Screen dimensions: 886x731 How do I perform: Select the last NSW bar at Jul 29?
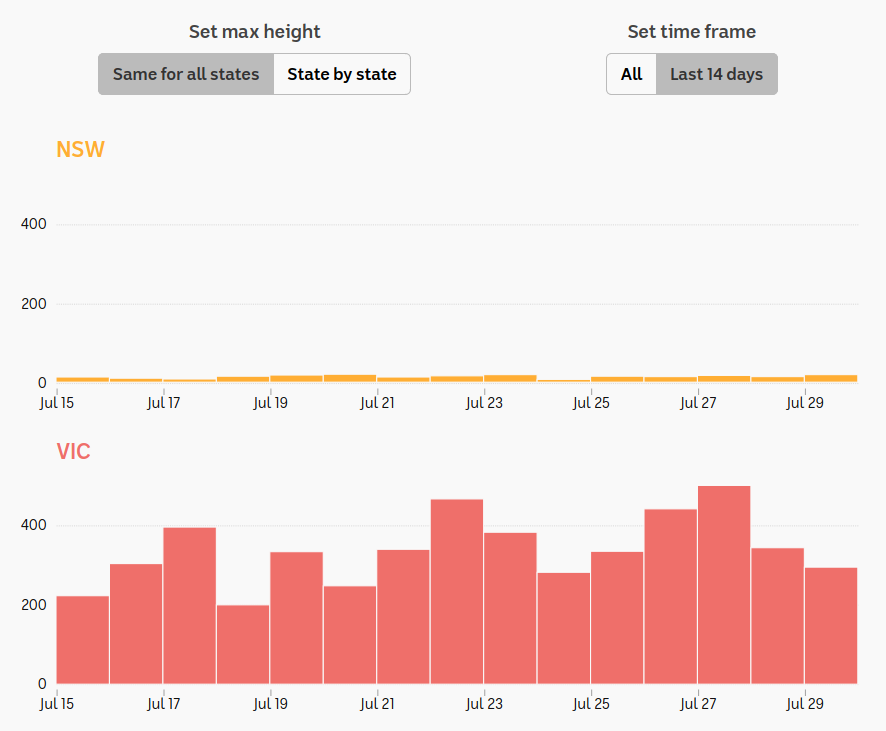tap(831, 378)
